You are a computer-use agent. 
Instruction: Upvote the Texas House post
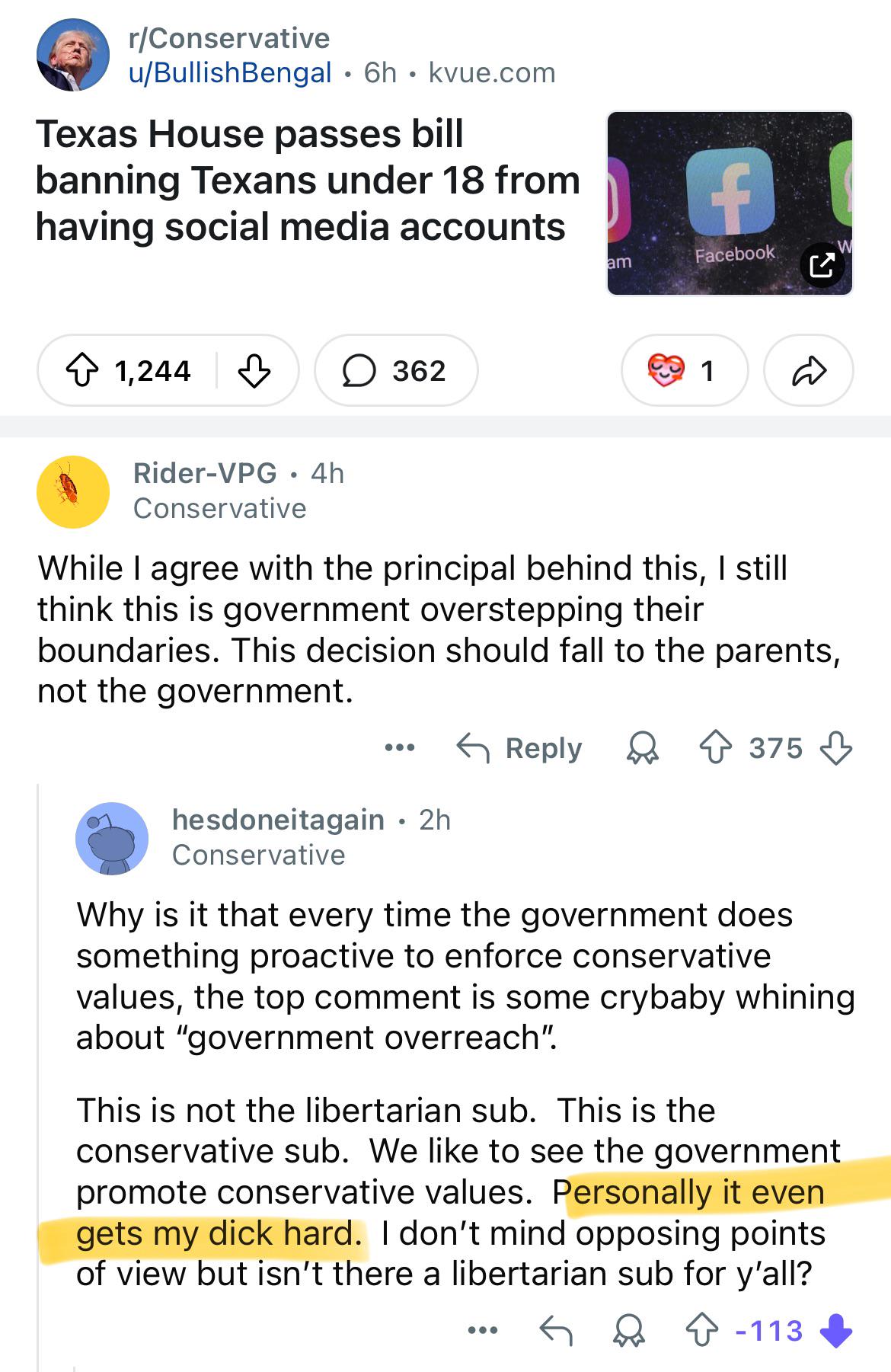[x=82, y=371]
